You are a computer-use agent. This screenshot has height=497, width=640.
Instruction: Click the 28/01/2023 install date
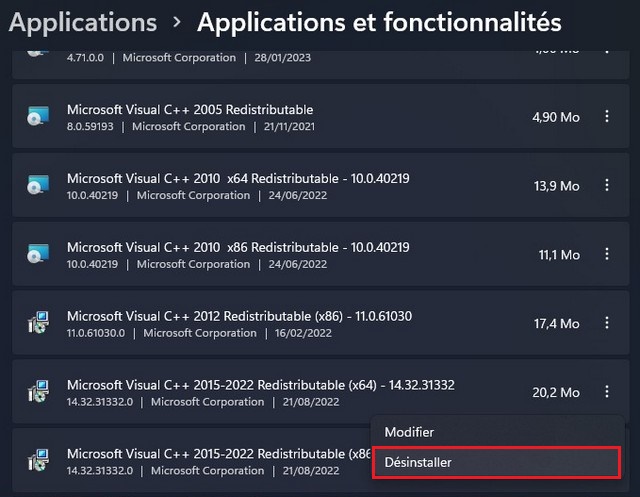282,58
